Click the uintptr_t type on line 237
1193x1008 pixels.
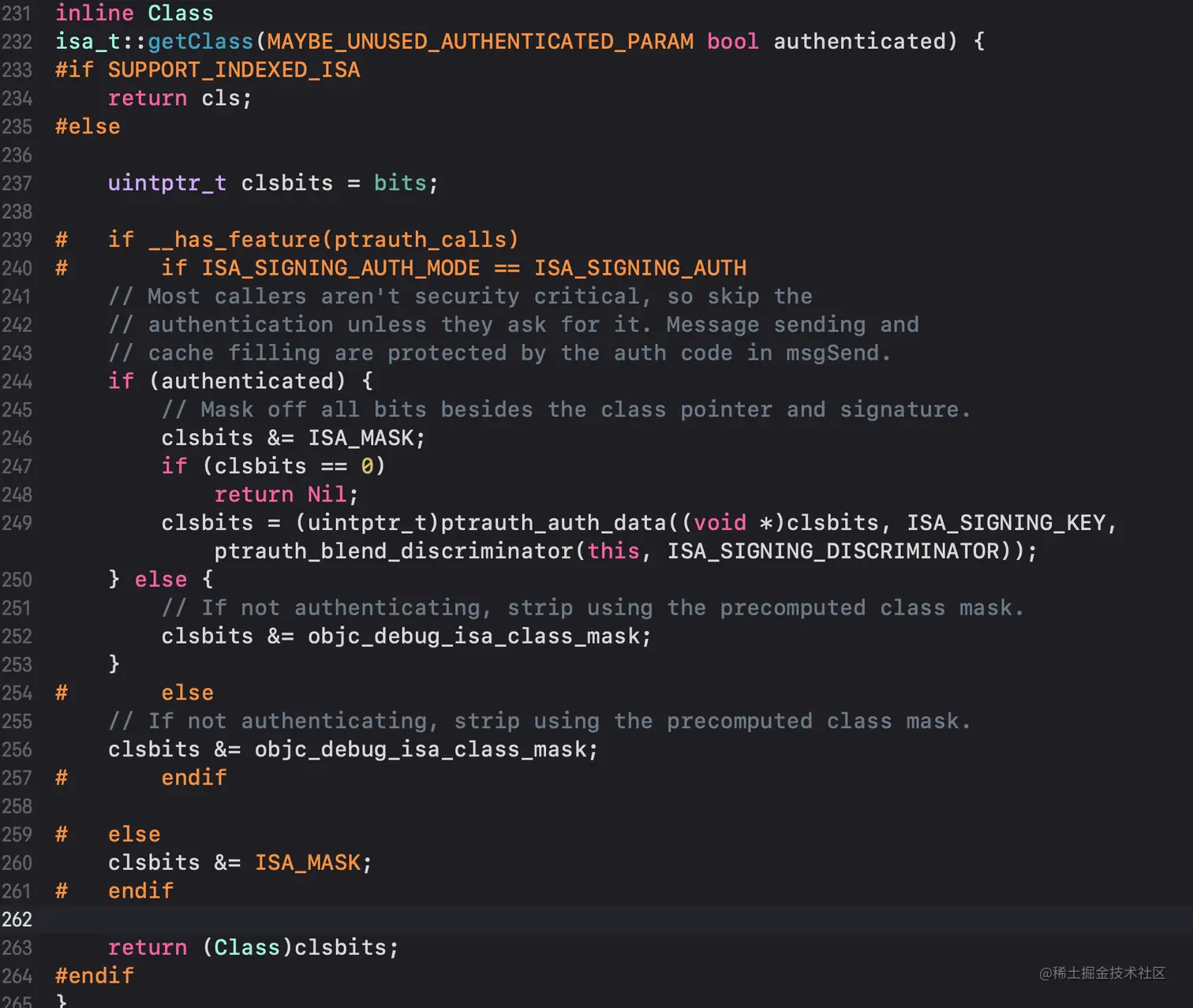click(x=167, y=184)
